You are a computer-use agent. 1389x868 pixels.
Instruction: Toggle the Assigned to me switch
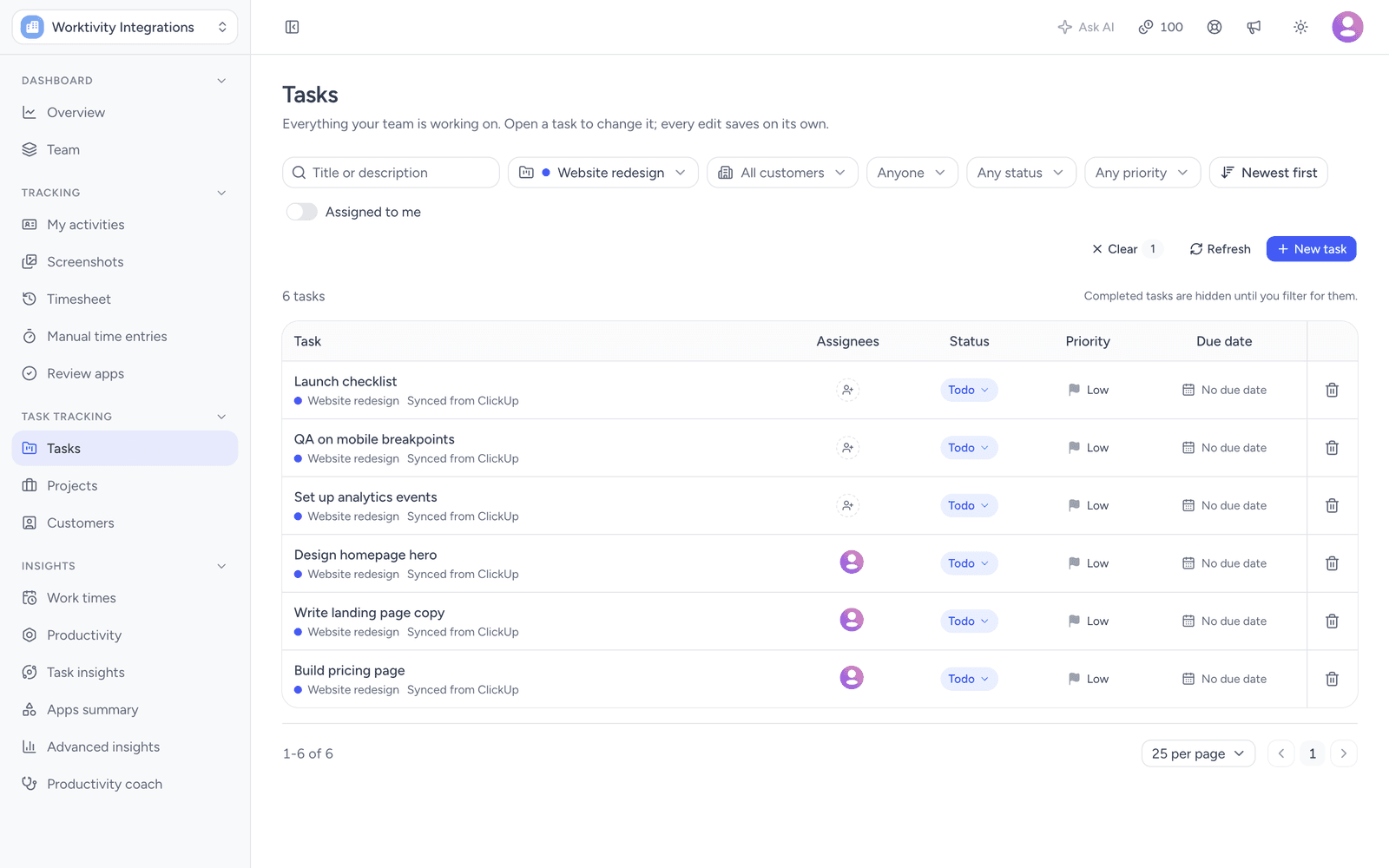[x=301, y=212]
